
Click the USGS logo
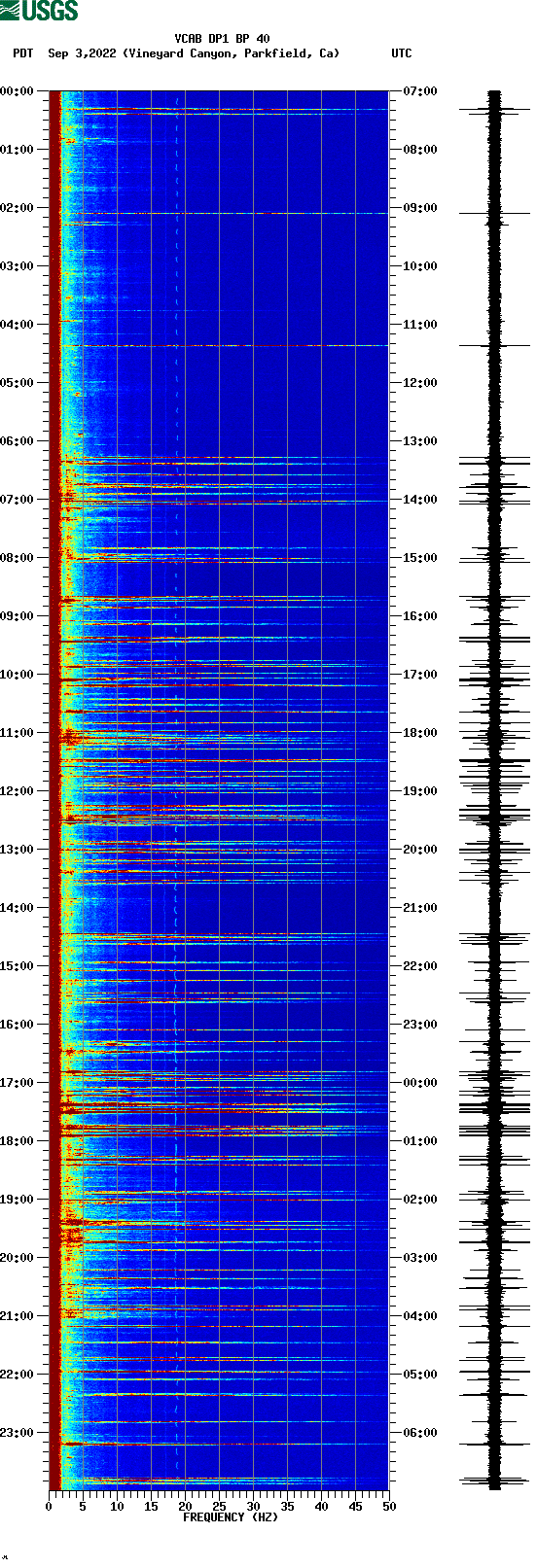click(x=39, y=11)
